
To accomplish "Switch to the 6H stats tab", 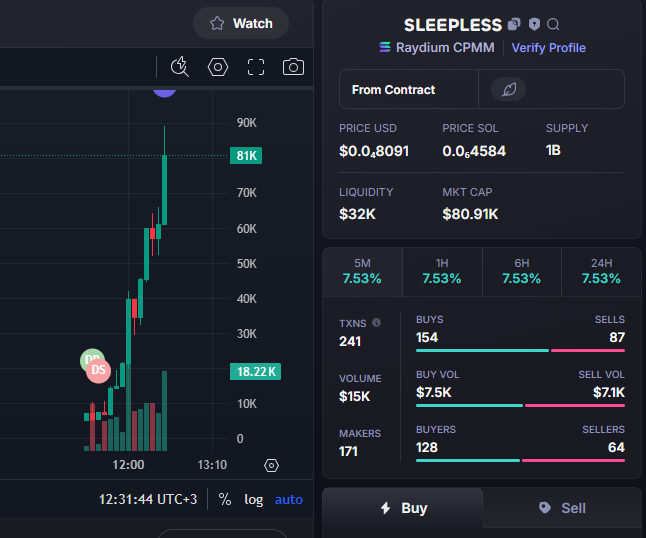I will 522,272.
